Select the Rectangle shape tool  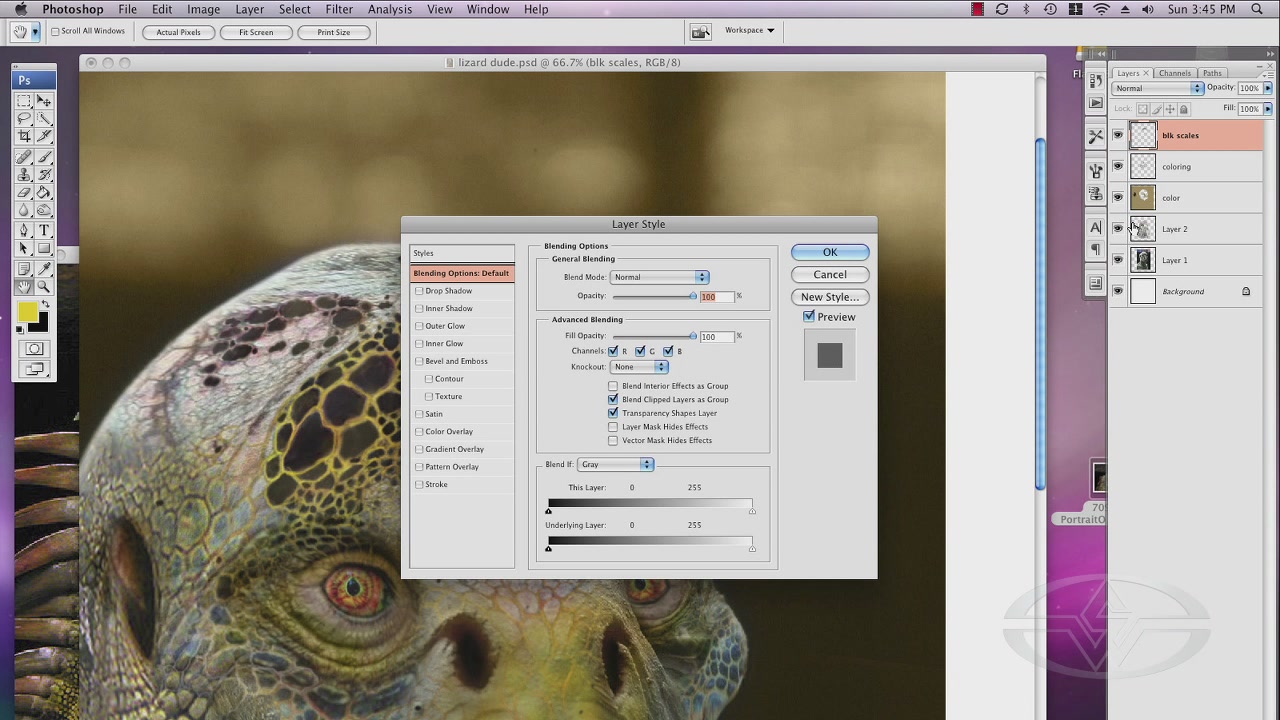tap(44, 249)
